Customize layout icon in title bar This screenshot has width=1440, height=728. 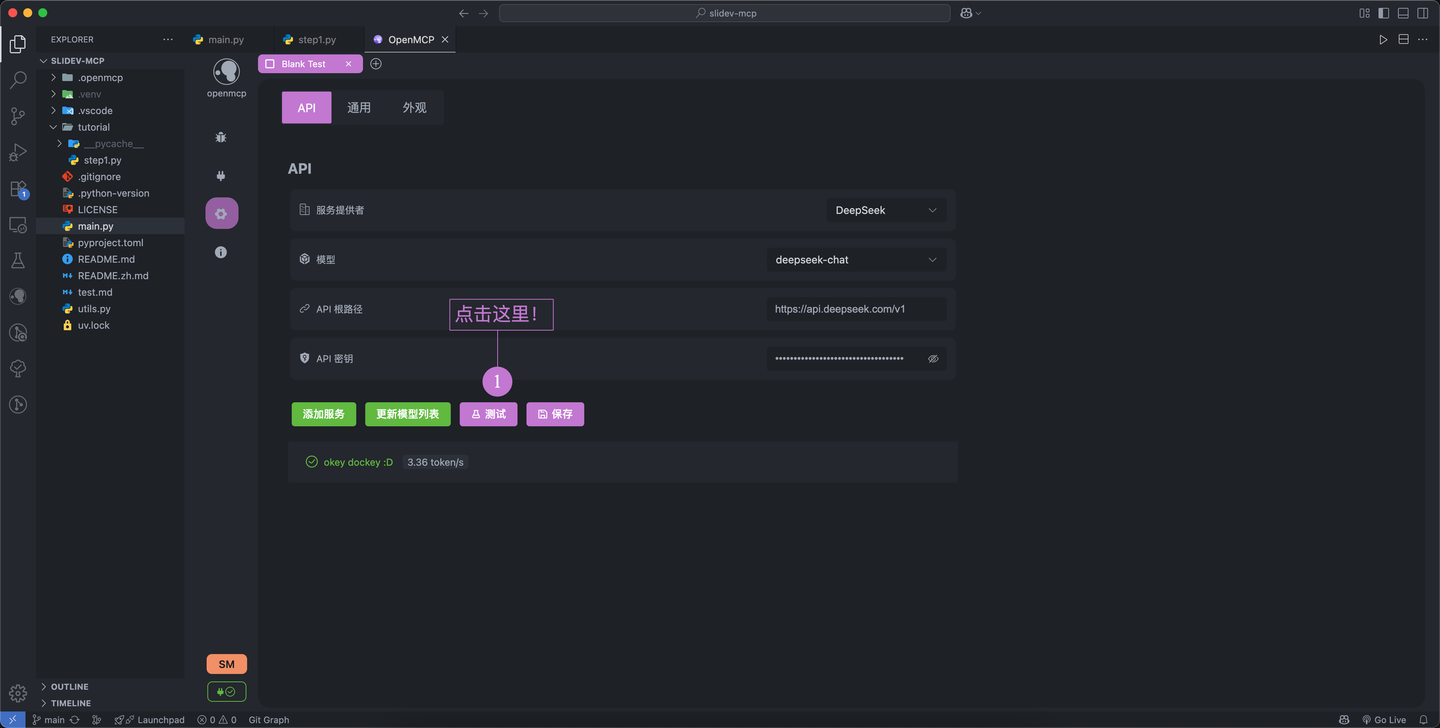pos(1365,13)
